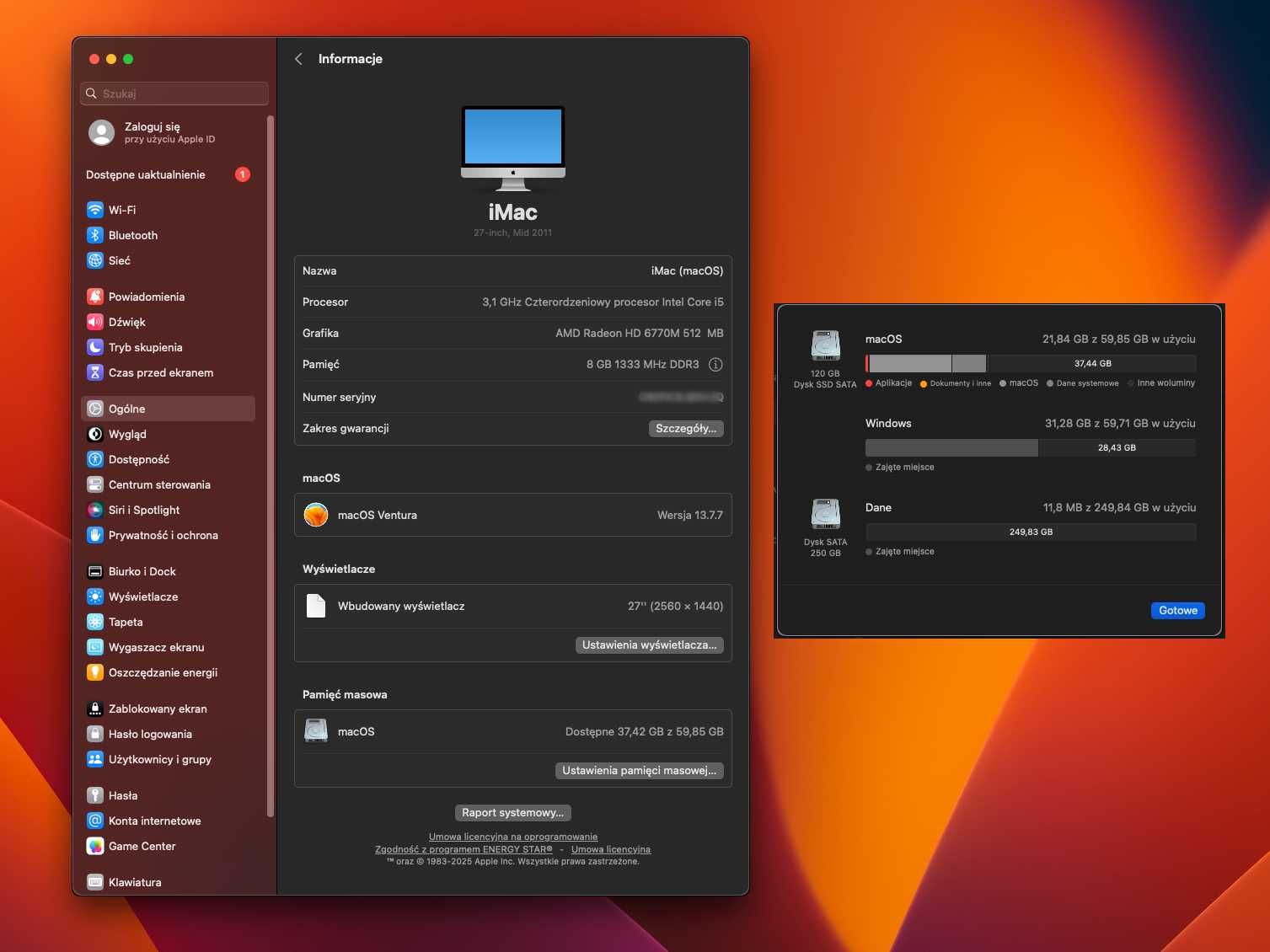Open the ENERGY STAR compliance link
The height and width of the screenshot is (952, 1270).
[464, 849]
